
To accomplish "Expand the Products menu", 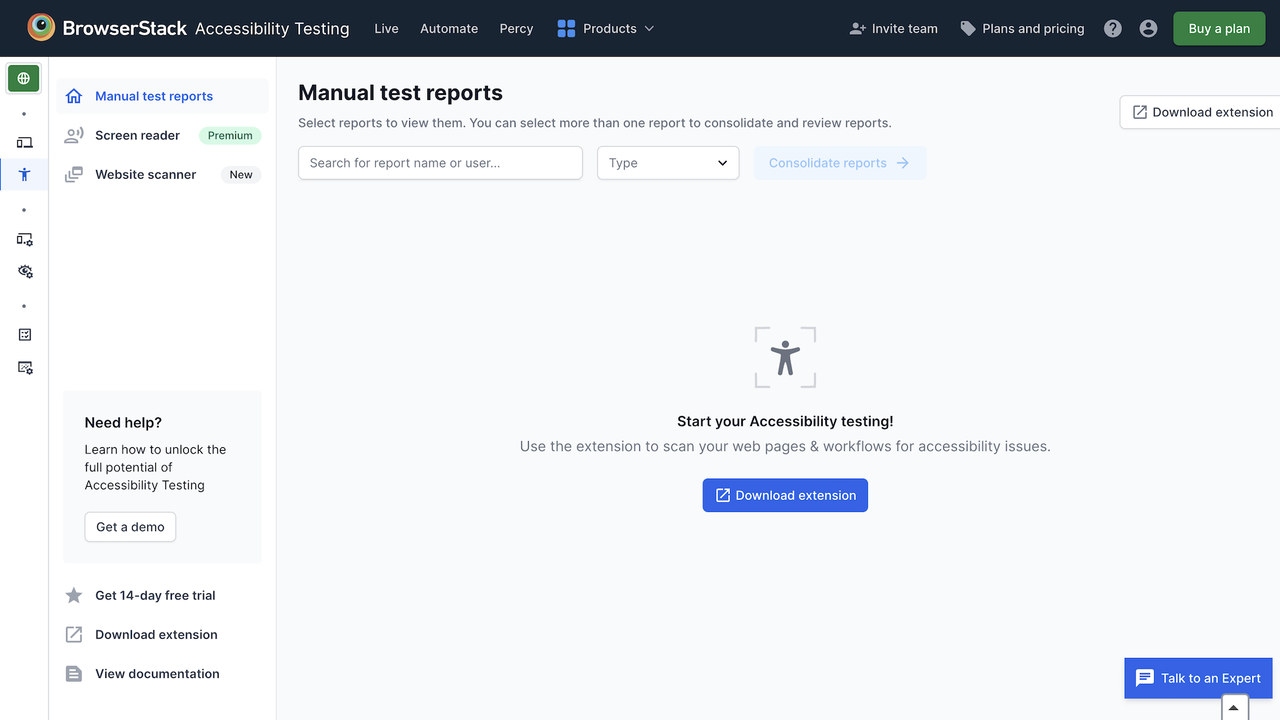I will (605, 29).
